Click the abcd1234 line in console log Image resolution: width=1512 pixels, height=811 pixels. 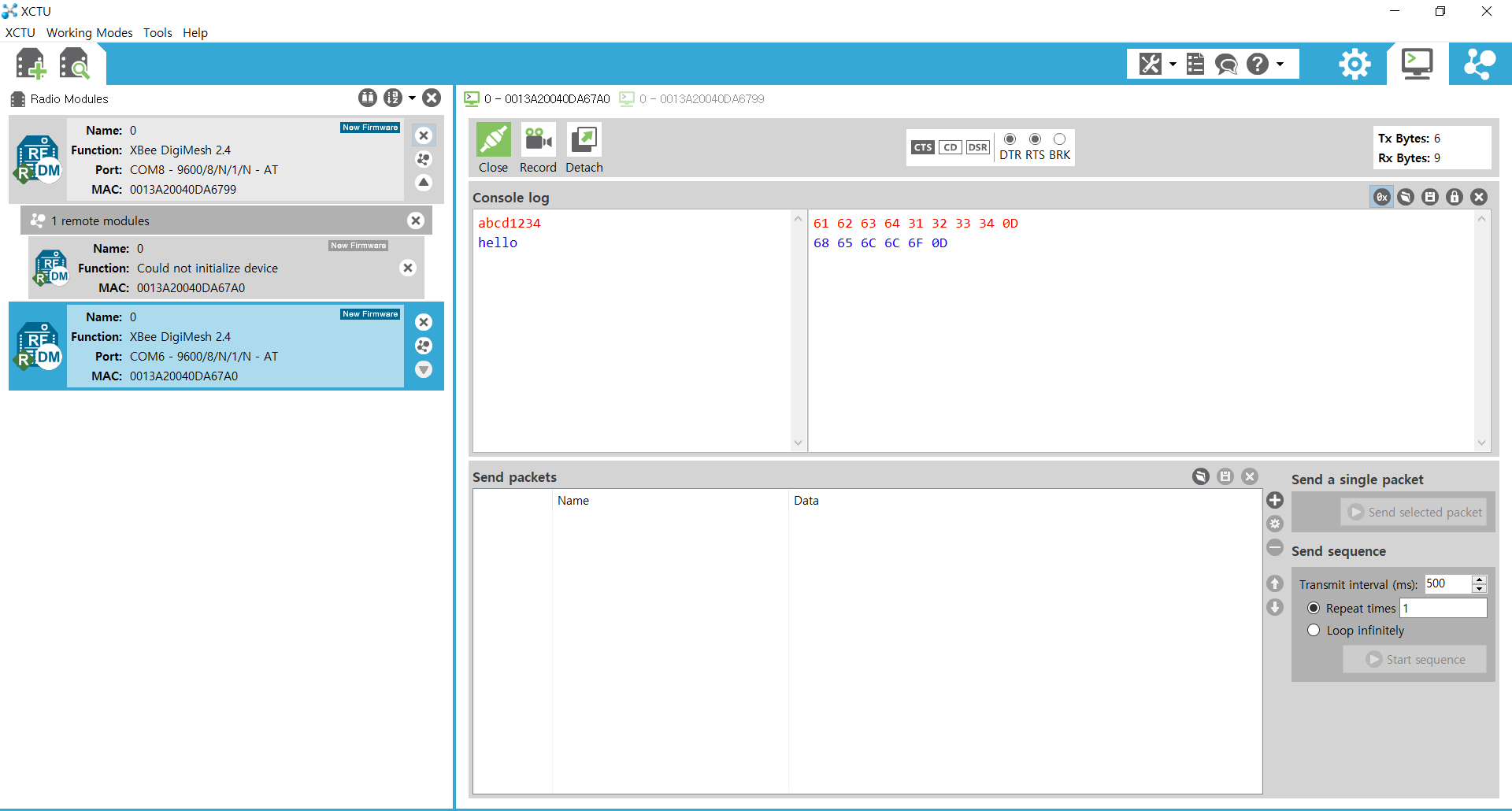tap(510, 224)
